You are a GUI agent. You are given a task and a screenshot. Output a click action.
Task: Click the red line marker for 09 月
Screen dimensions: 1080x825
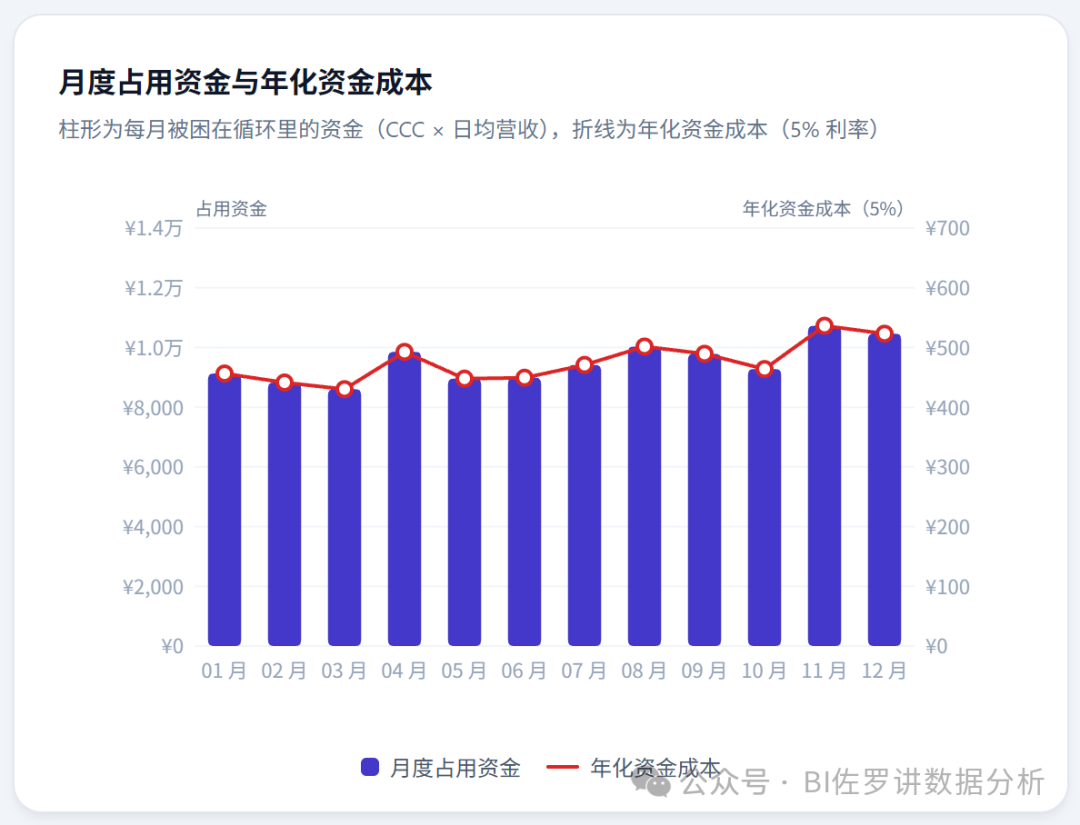pos(704,354)
